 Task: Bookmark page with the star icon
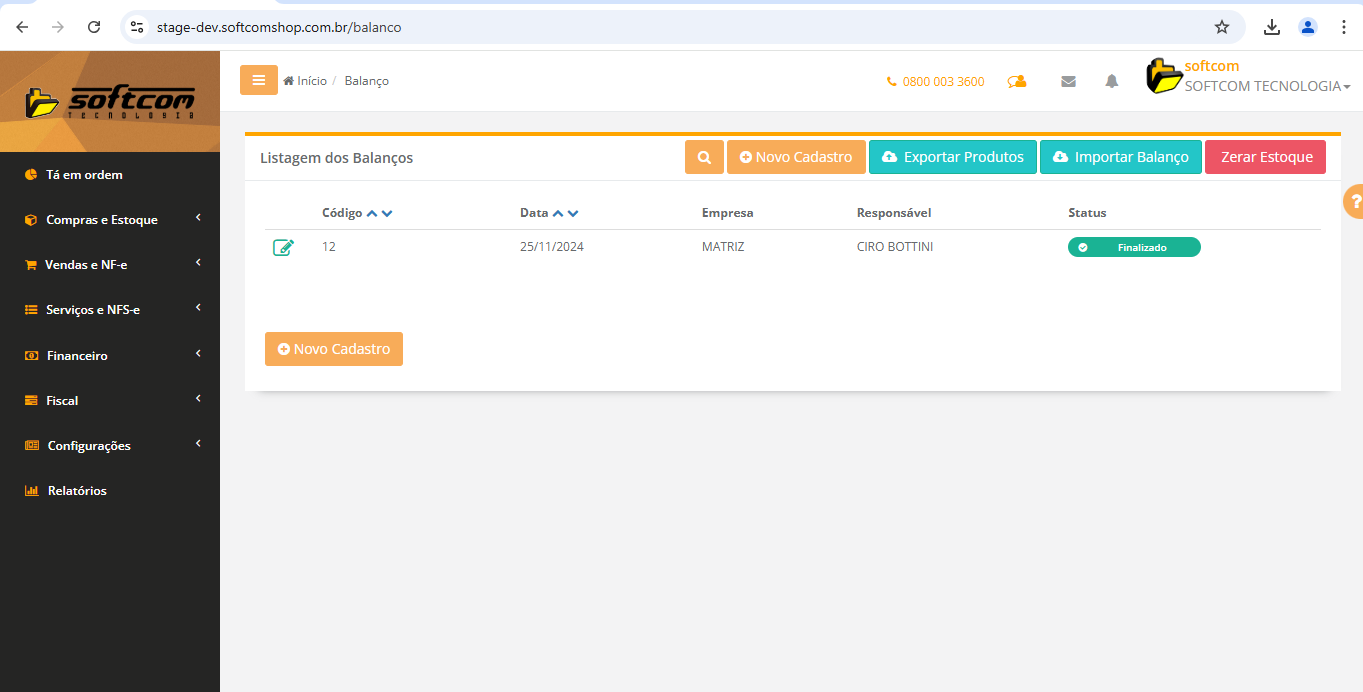click(1221, 27)
